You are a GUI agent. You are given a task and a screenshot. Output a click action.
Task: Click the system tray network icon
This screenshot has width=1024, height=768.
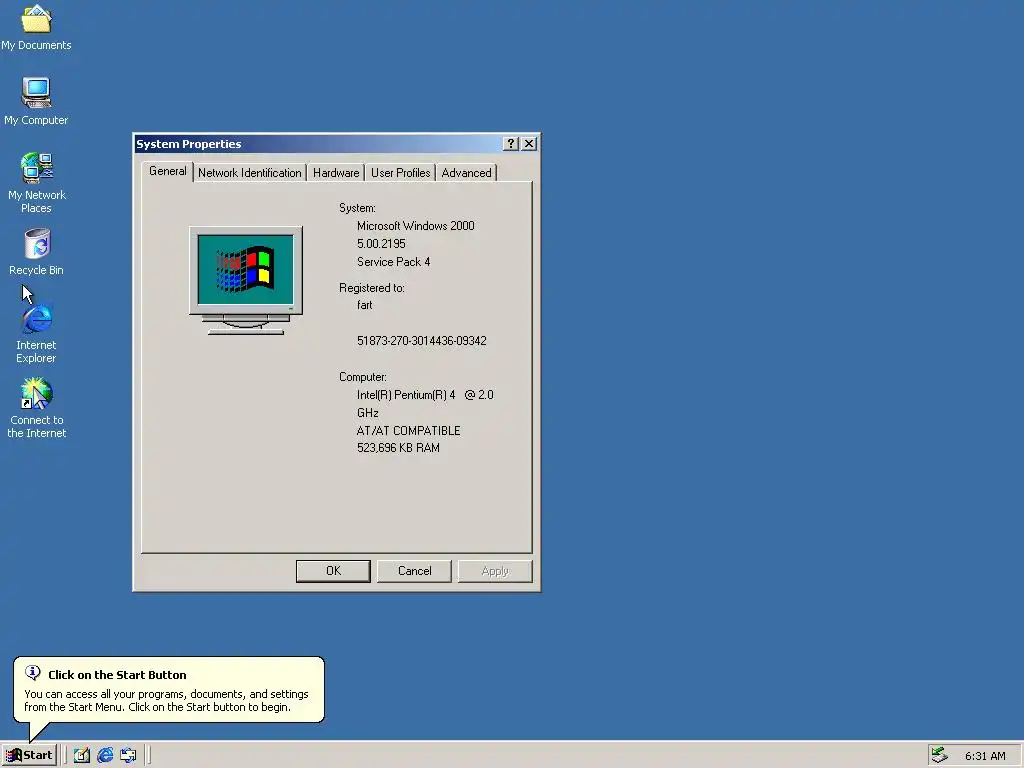point(940,755)
